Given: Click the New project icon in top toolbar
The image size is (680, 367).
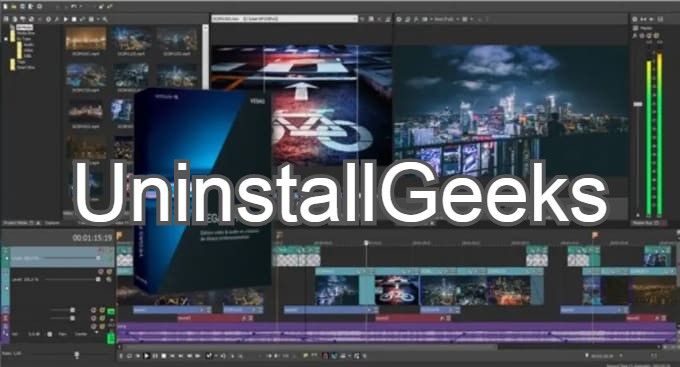Looking at the screenshot, I should [5, 7].
